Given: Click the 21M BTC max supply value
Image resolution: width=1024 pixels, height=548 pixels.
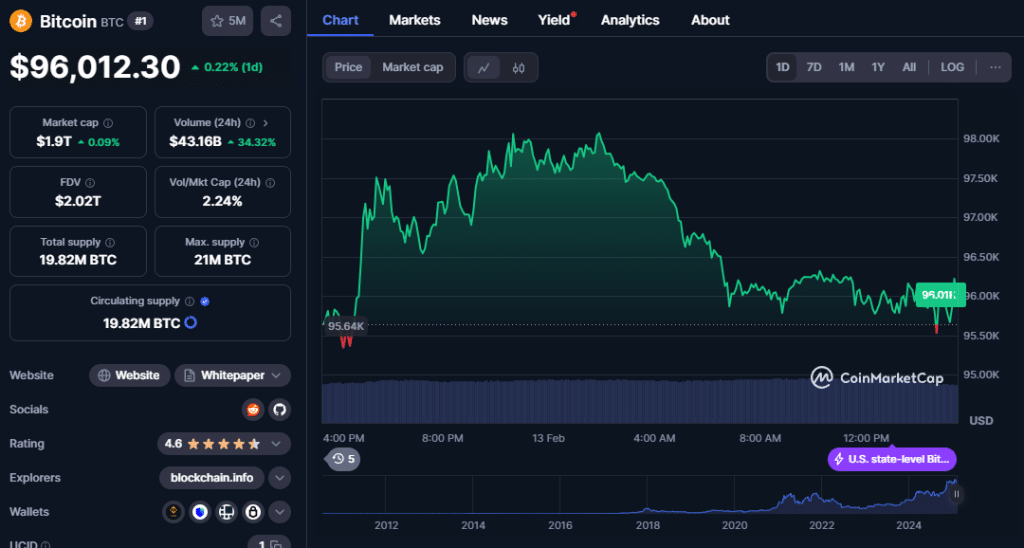Looking at the screenshot, I should pyautogui.click(x=222, y=260).
